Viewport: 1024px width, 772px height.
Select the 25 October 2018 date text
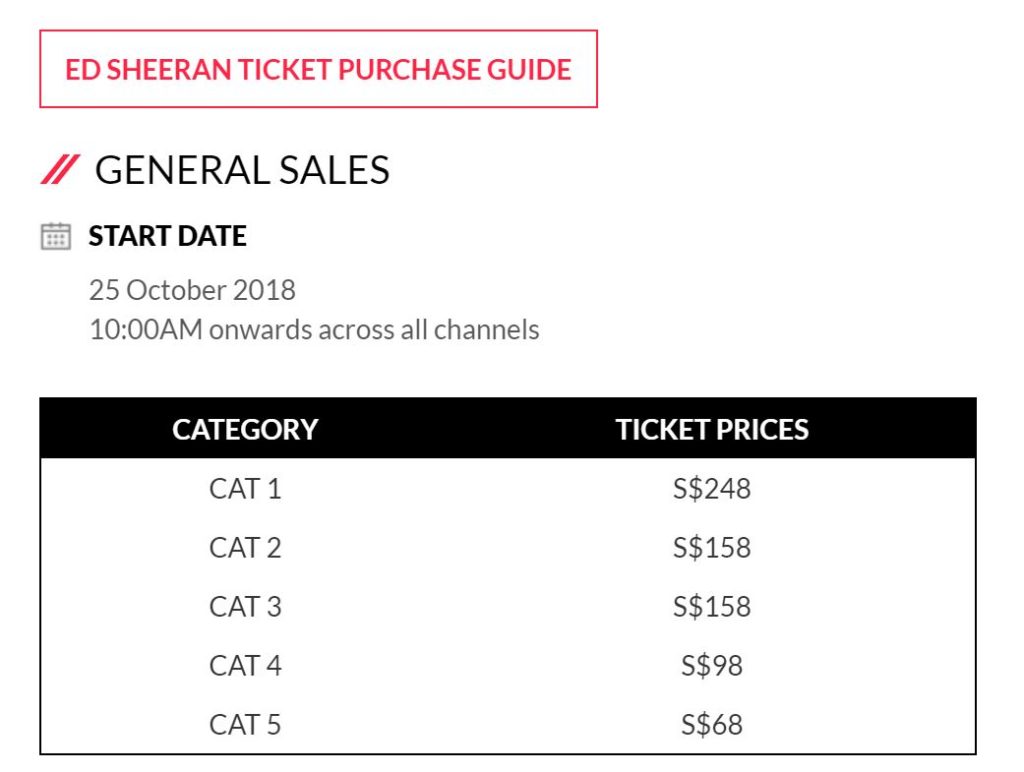pos(192,290)
